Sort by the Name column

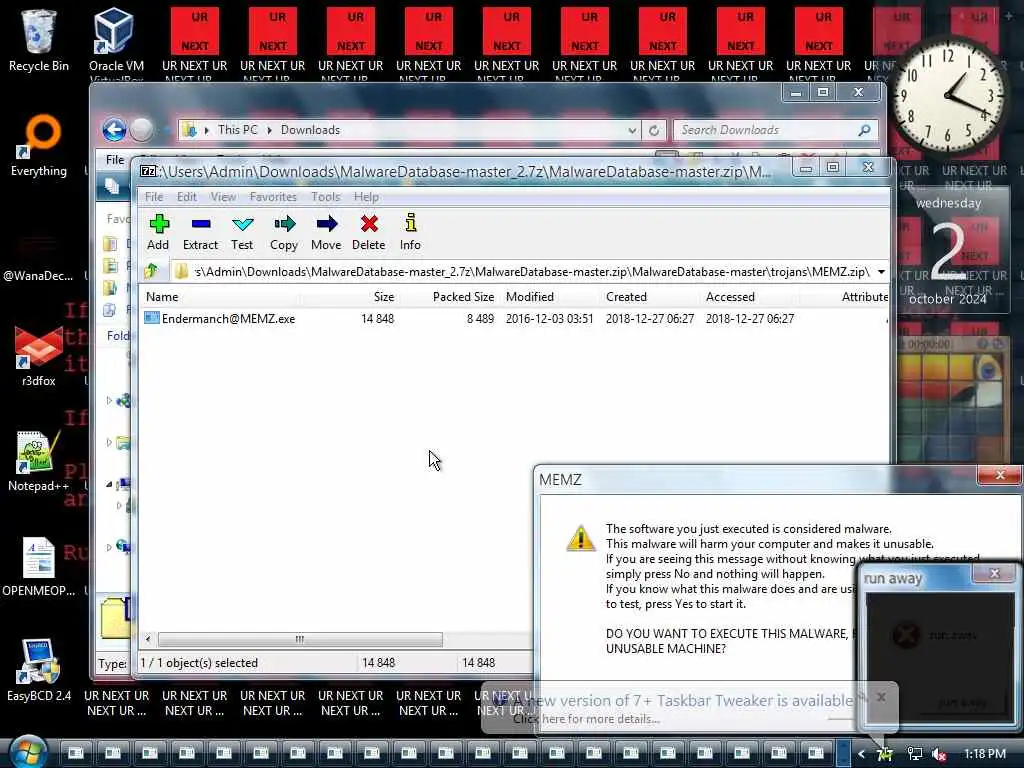tap(162, 296)
